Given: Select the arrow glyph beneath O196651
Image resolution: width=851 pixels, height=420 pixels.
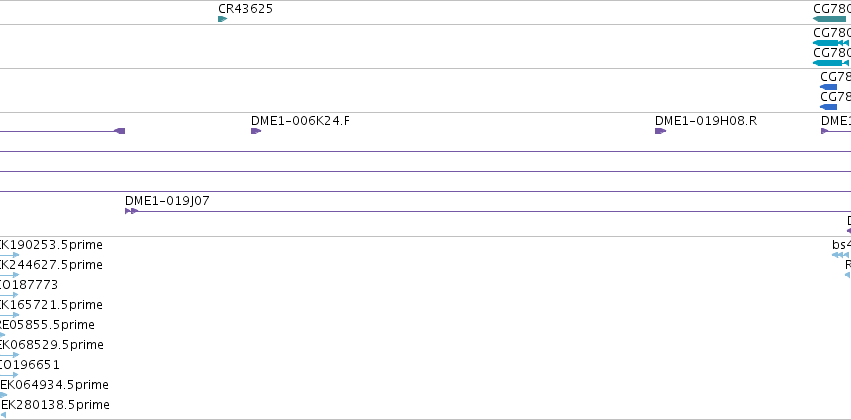Looking at the screenshot, I should [9, 375].
